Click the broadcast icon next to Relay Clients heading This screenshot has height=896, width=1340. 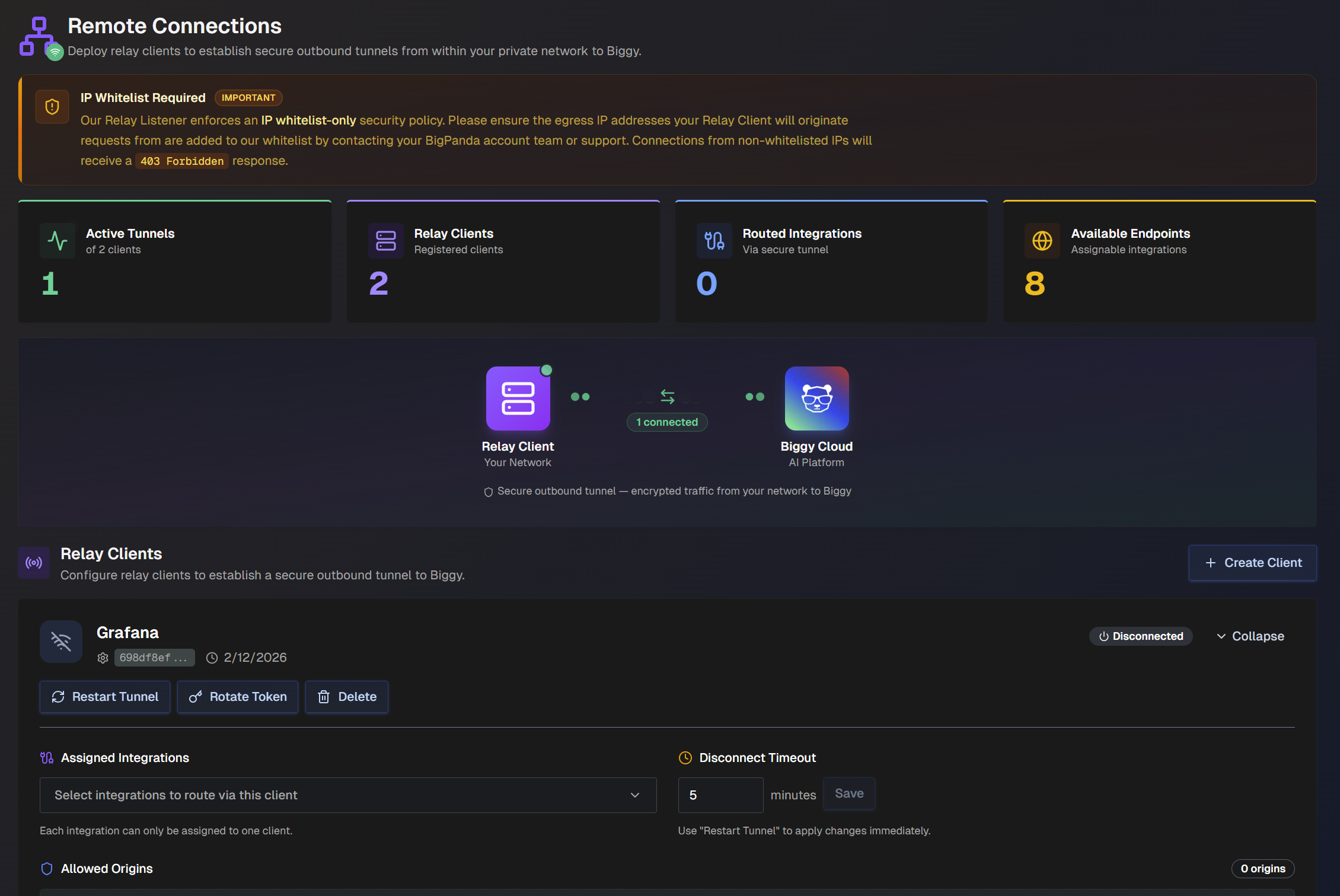(x=34, y=563)
